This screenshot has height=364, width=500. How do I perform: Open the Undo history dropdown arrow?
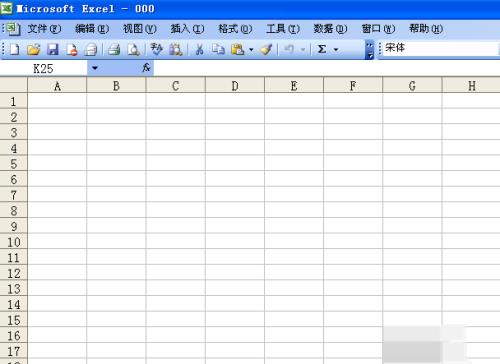coord(303,50)
